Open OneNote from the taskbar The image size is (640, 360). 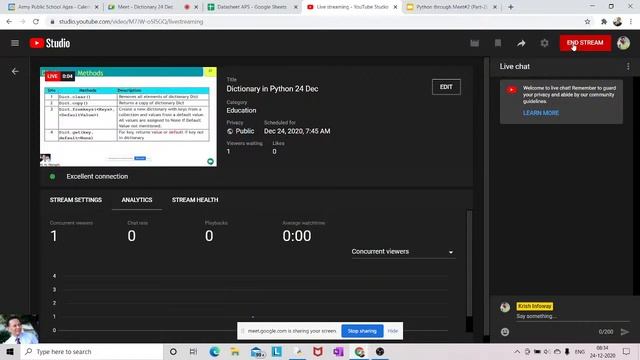[338, 351]
